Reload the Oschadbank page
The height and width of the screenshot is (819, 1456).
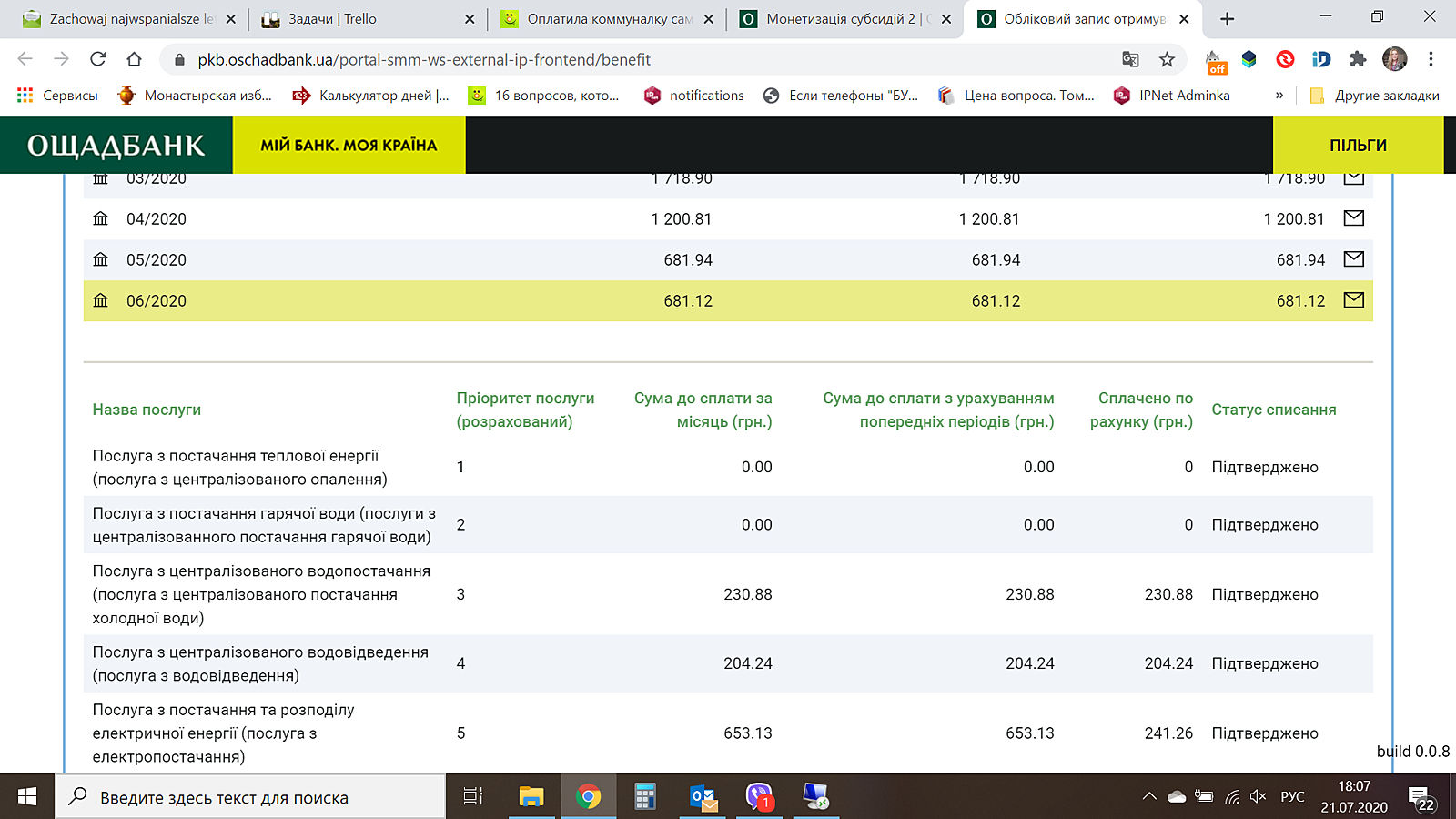98,59
